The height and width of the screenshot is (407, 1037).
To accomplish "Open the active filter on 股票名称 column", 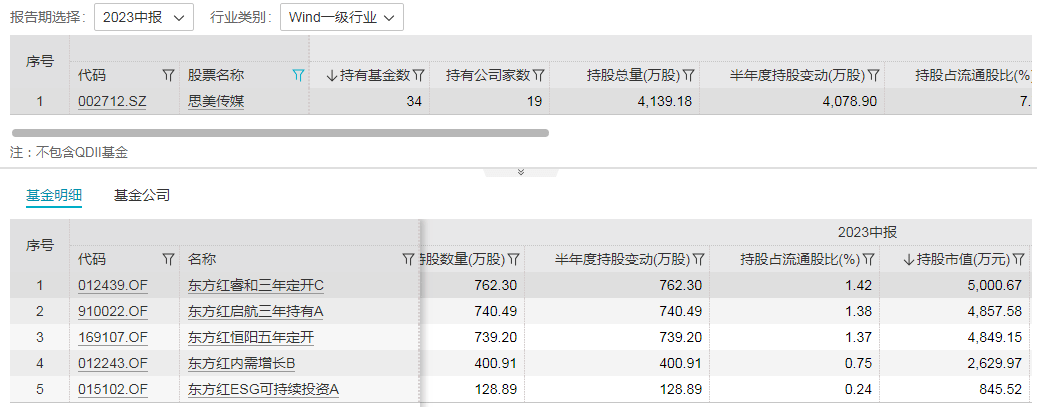I will pos(298,75).
